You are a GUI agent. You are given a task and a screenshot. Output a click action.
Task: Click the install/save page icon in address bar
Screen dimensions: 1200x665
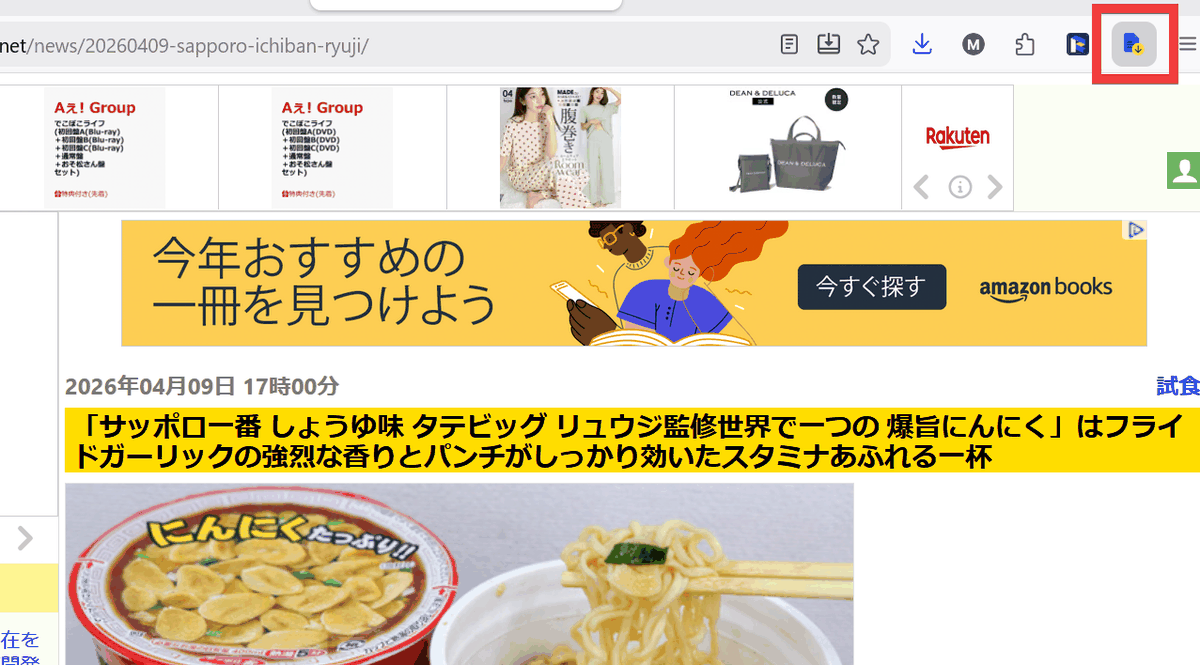pyautogui.click(x=828, y=44)
